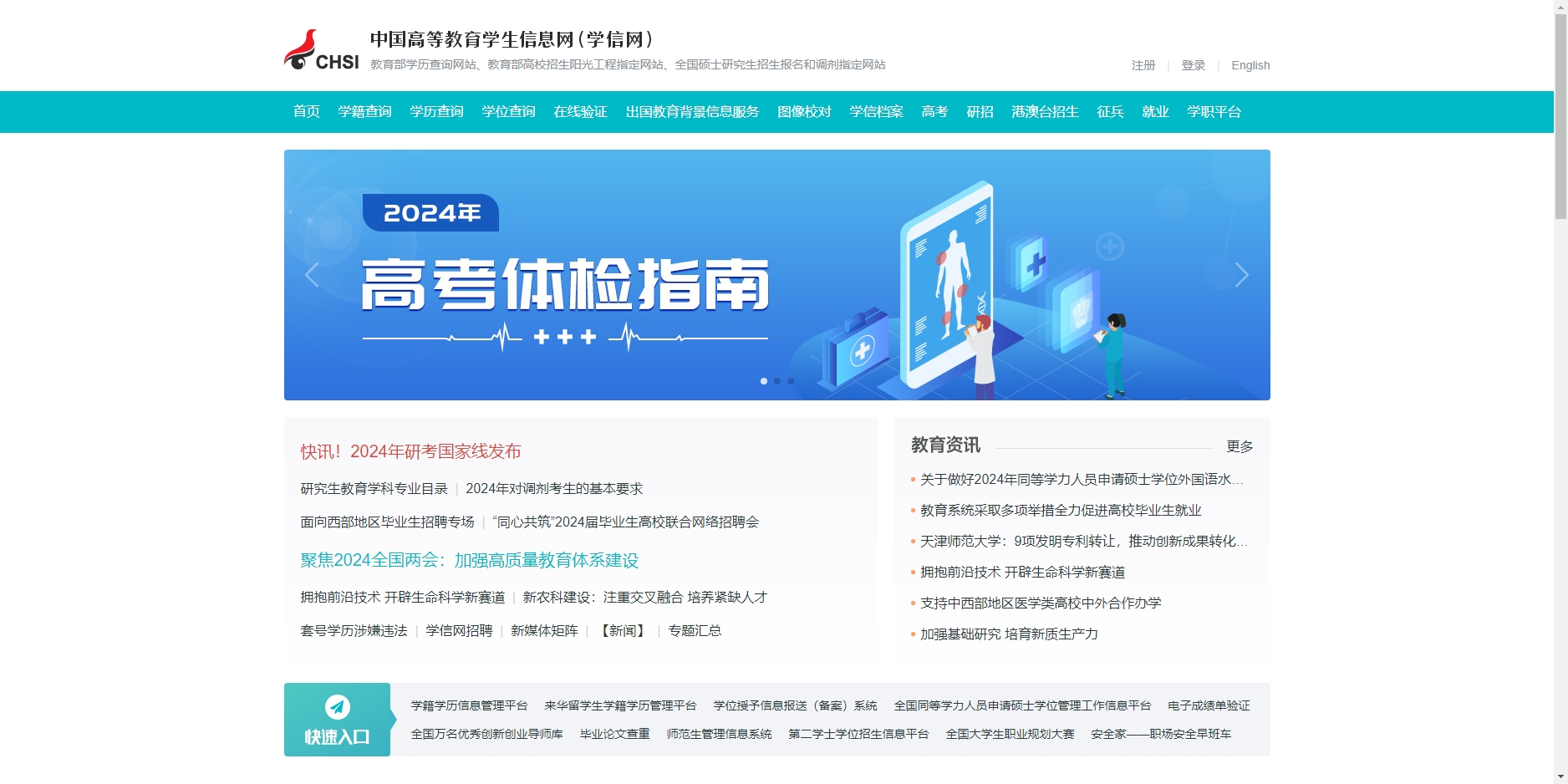Open 加强基础研究 培育新质生产力 news

tap(1009, 634)
